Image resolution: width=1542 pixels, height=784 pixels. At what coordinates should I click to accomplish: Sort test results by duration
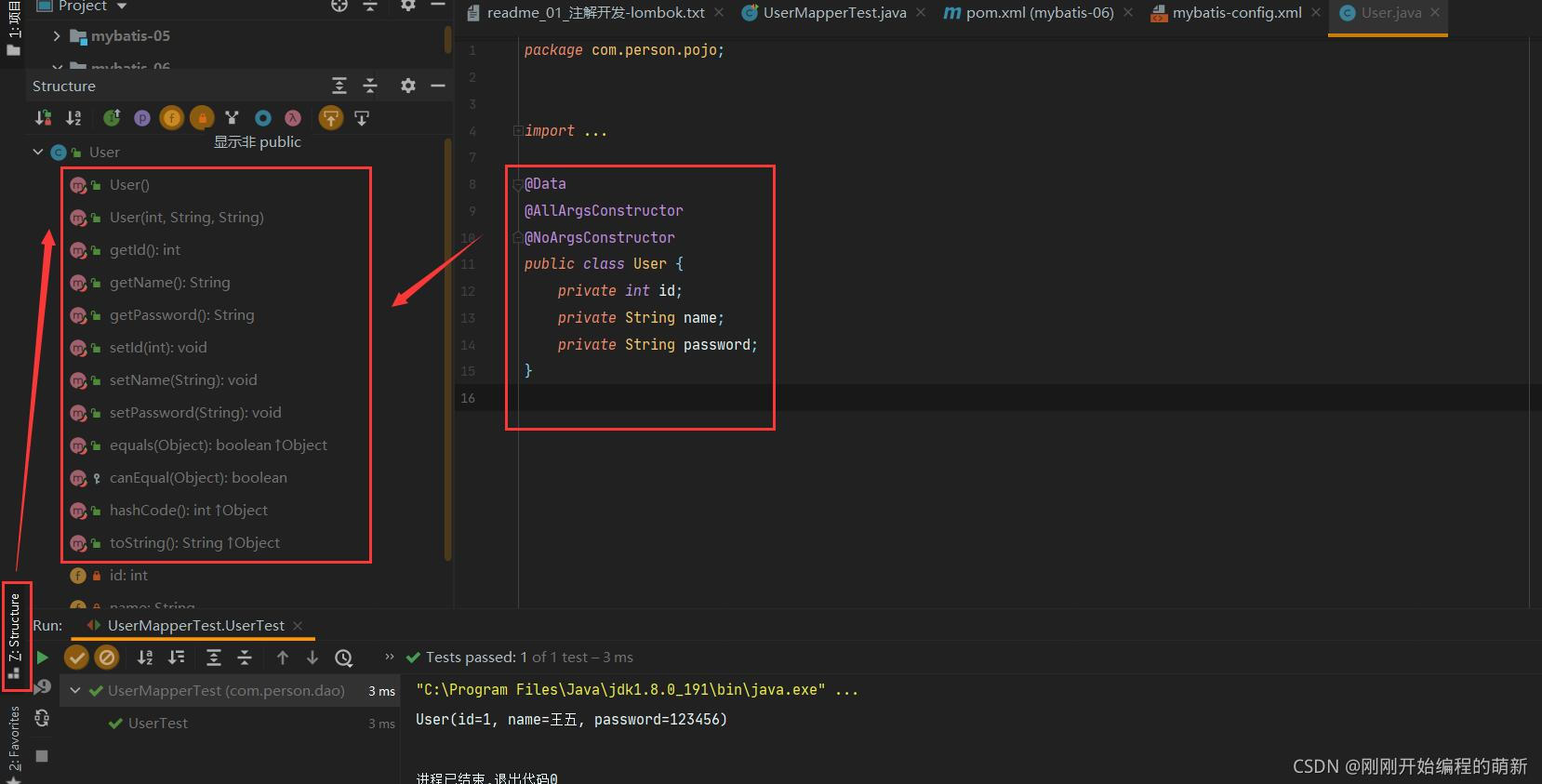click(176, 658)
